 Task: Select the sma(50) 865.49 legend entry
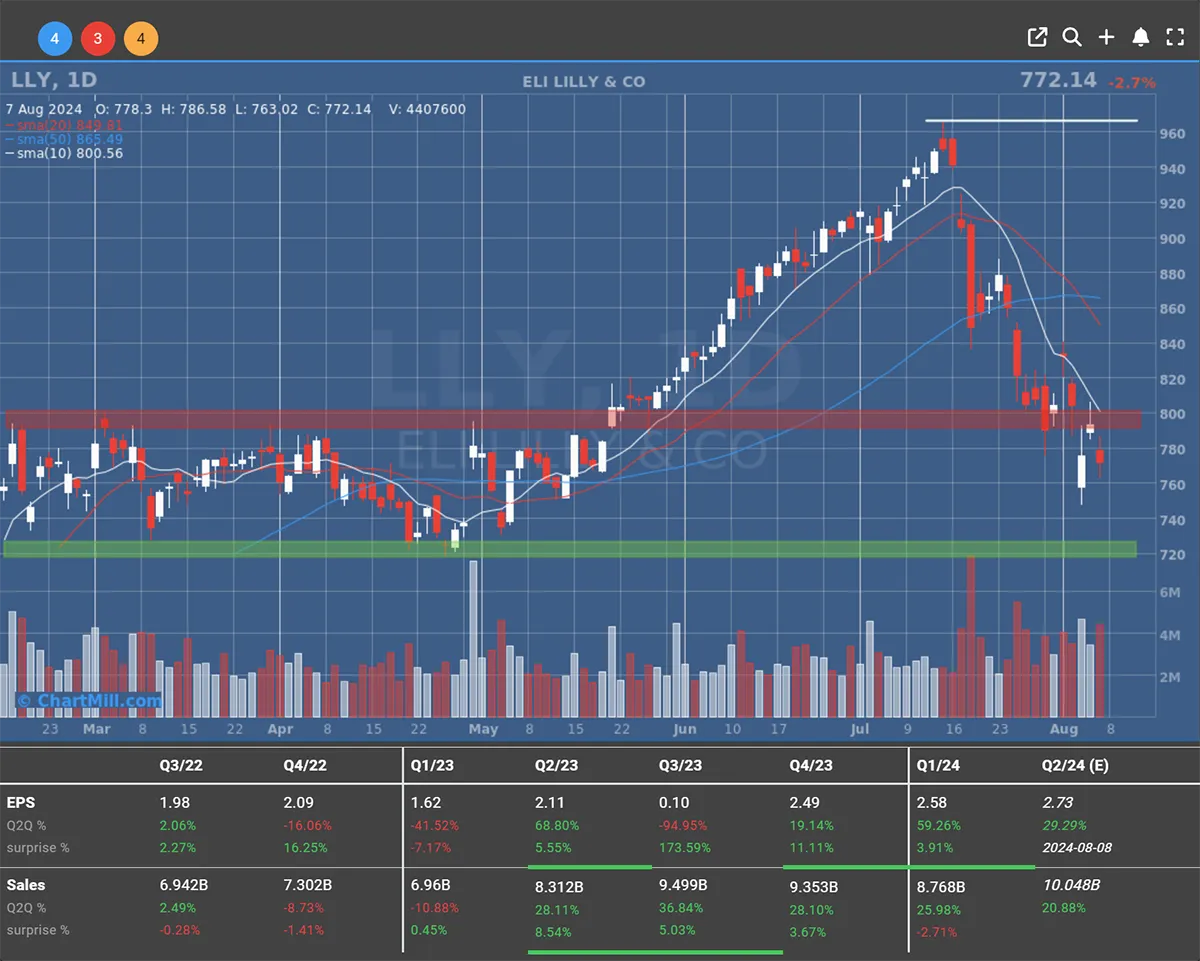pyautogui.click(x=64, y=139)
